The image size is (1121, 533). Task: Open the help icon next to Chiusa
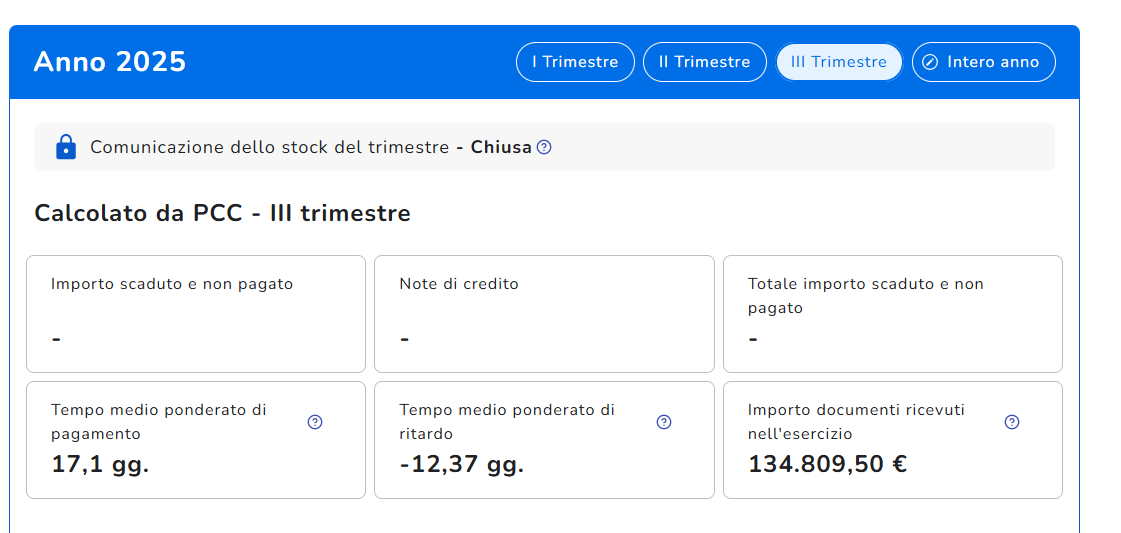[544, 147]
